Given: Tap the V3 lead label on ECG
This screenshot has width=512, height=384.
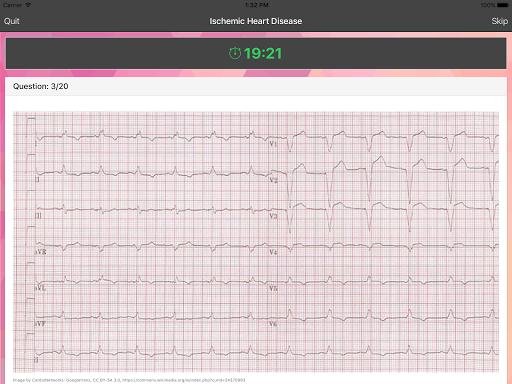Looking at the screenshot, I should (x=273, y=216).
